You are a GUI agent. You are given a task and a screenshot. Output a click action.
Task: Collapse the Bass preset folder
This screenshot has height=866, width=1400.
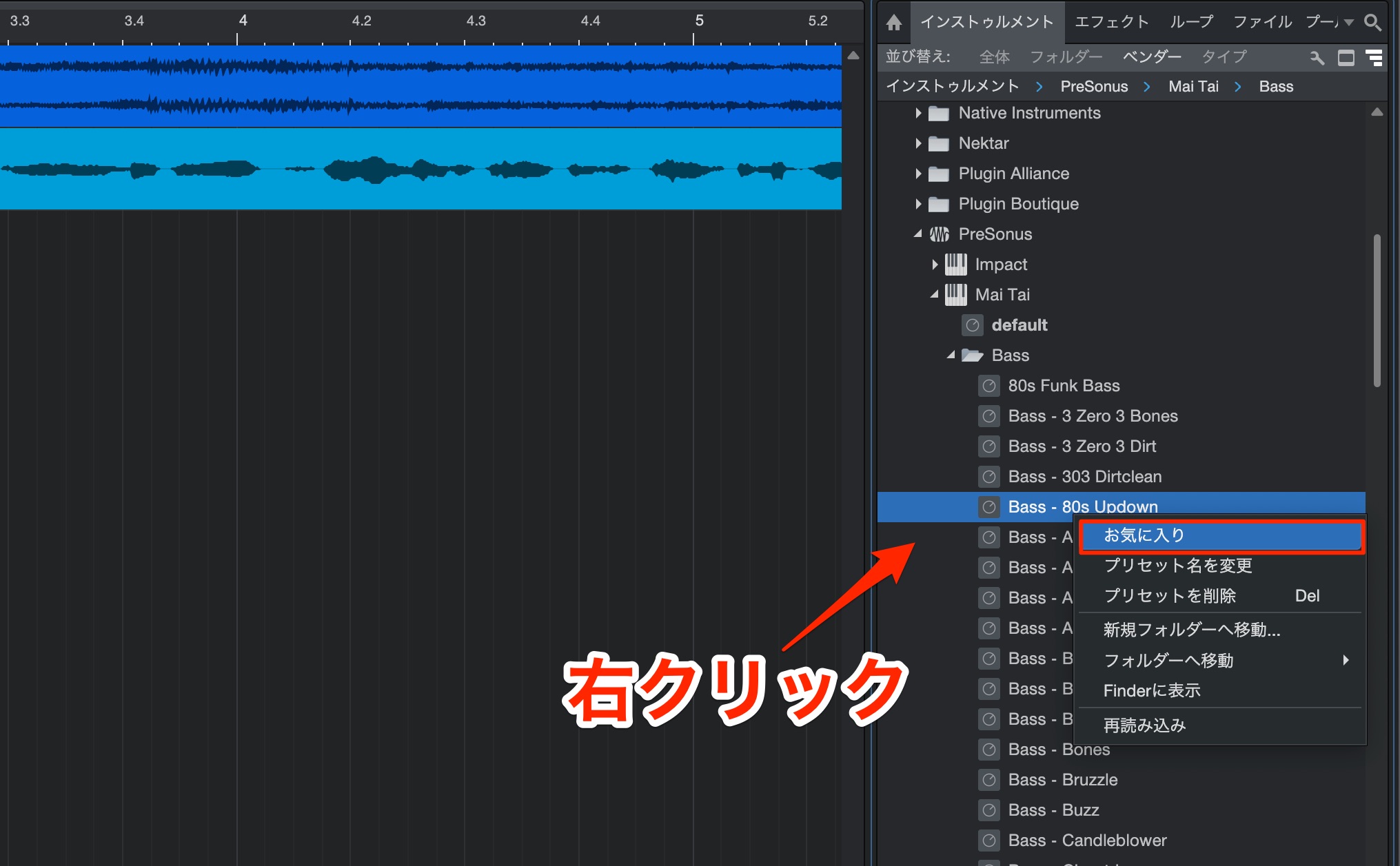coord(951,355)
